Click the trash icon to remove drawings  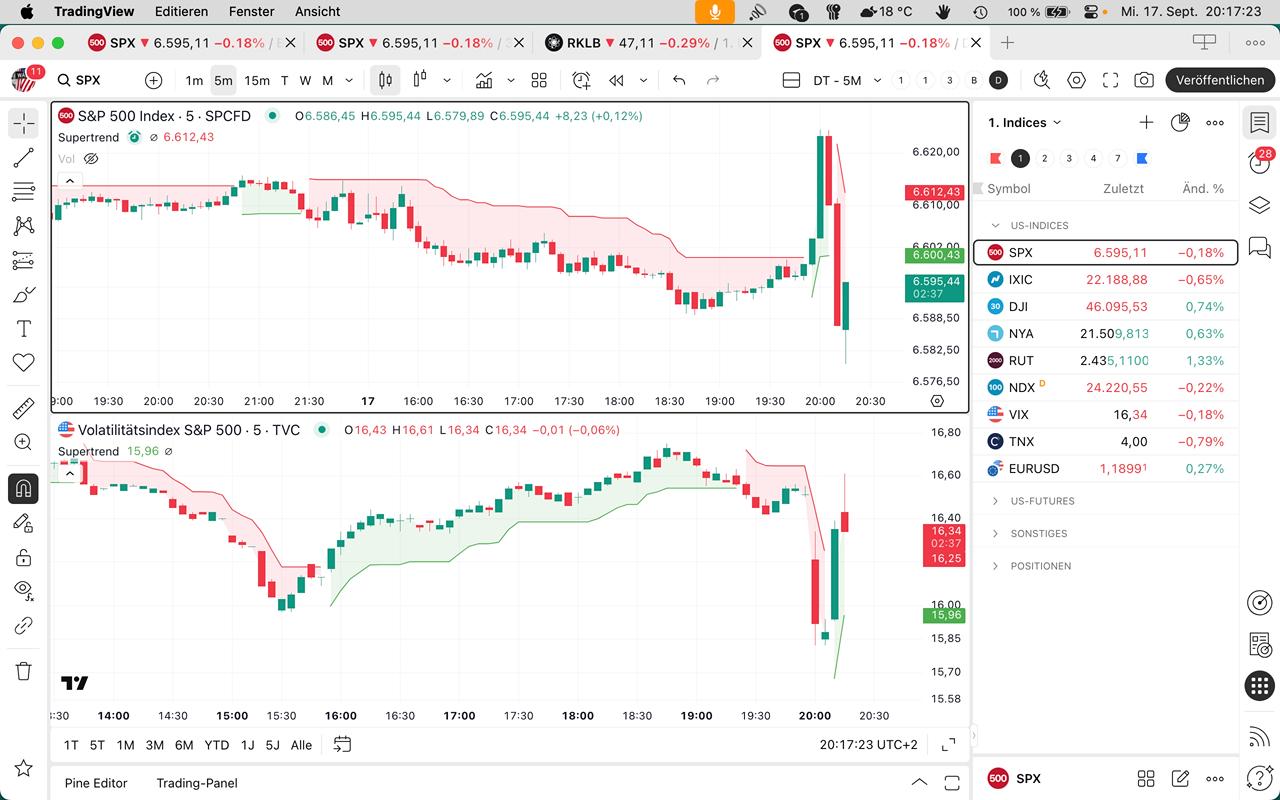coord(23,671)
